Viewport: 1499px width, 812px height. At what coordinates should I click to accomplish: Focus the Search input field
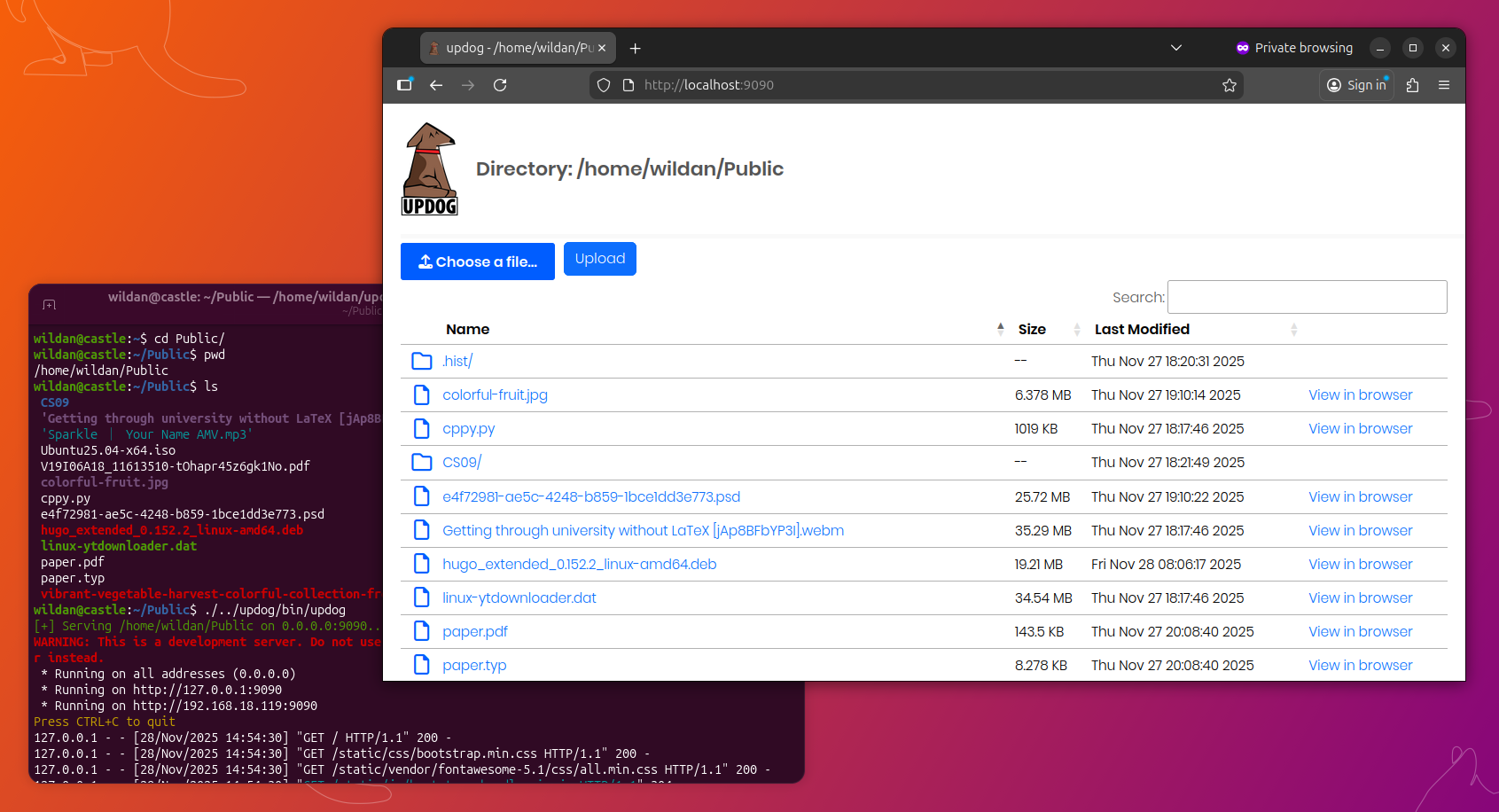click(x=1307, y=297)
